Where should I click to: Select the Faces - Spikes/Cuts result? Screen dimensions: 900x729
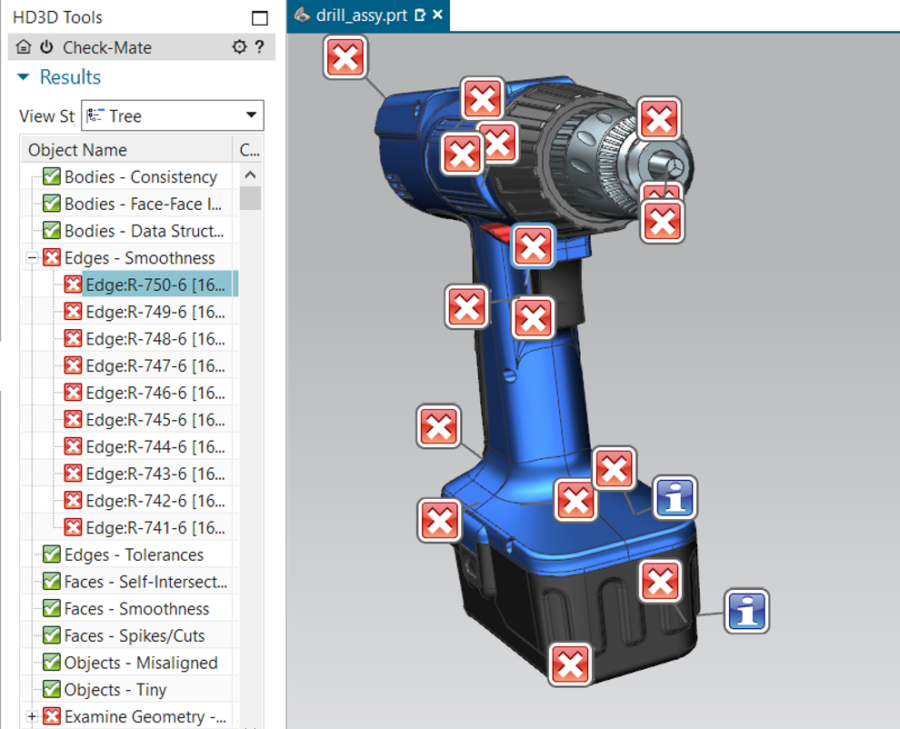tap(134, 636)
